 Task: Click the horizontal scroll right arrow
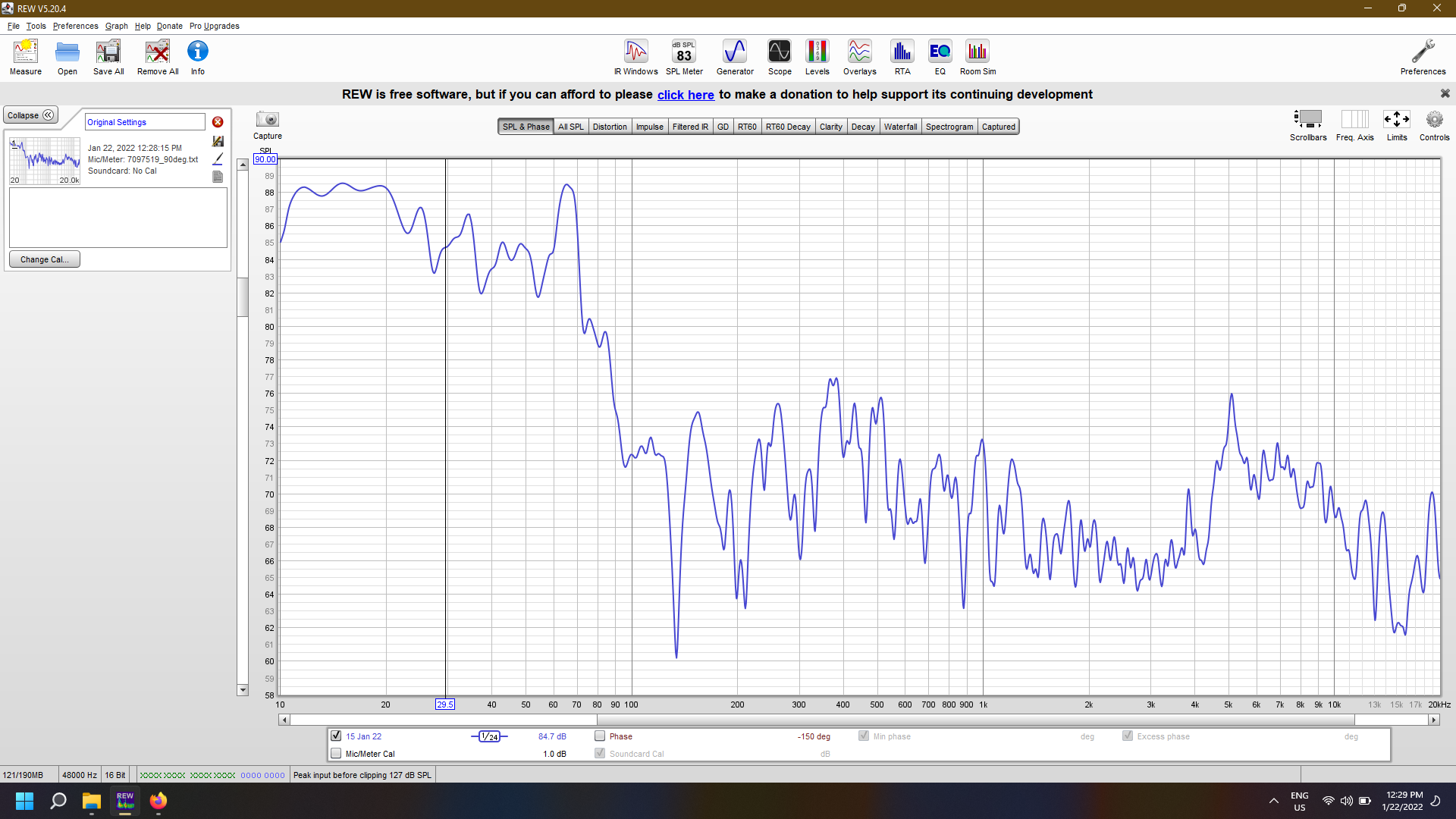[1434, 720]
